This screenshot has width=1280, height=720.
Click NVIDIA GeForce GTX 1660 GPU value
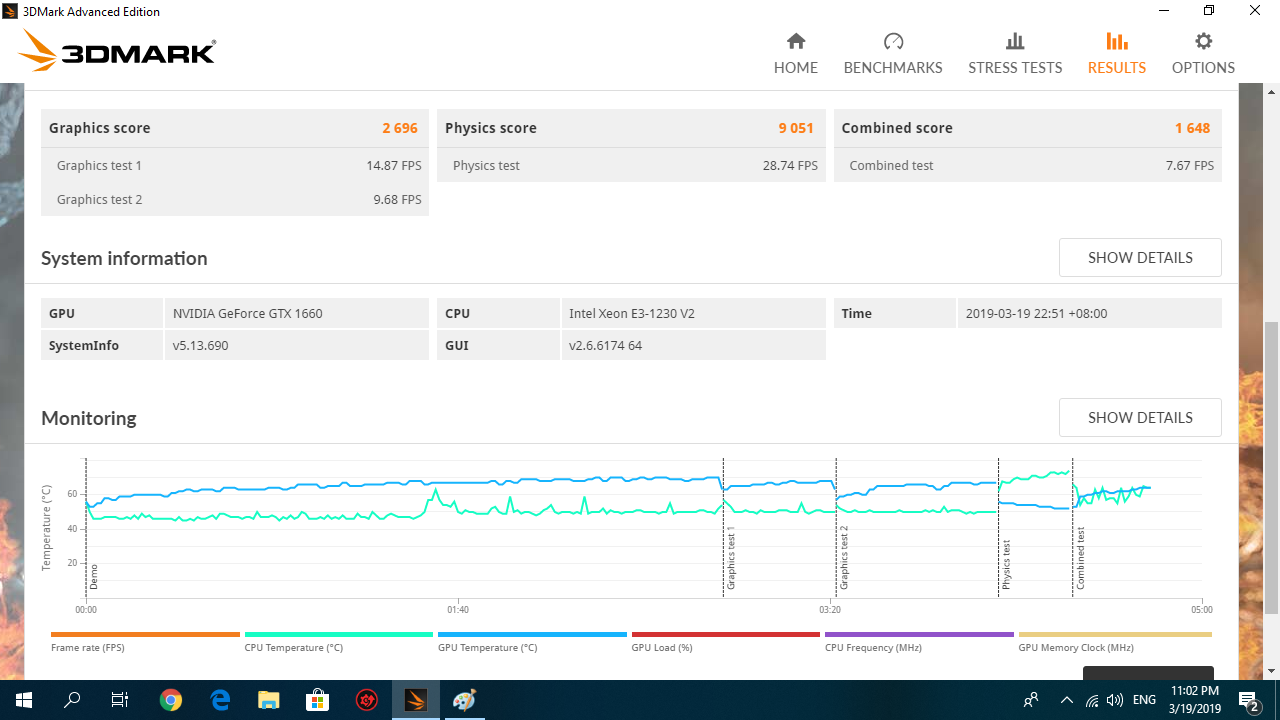click(297, 313)
